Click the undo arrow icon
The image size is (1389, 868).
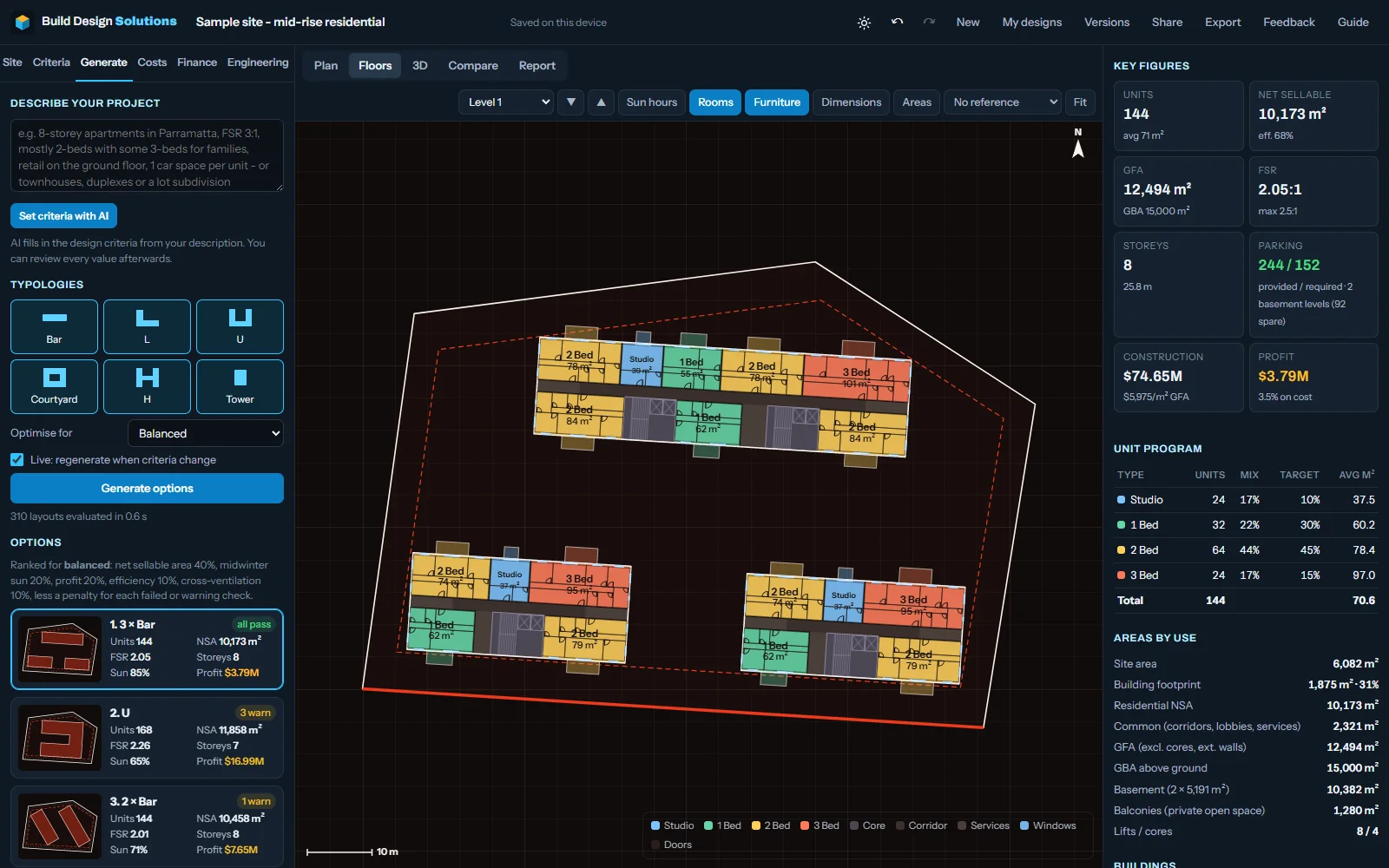coord(897,23)
